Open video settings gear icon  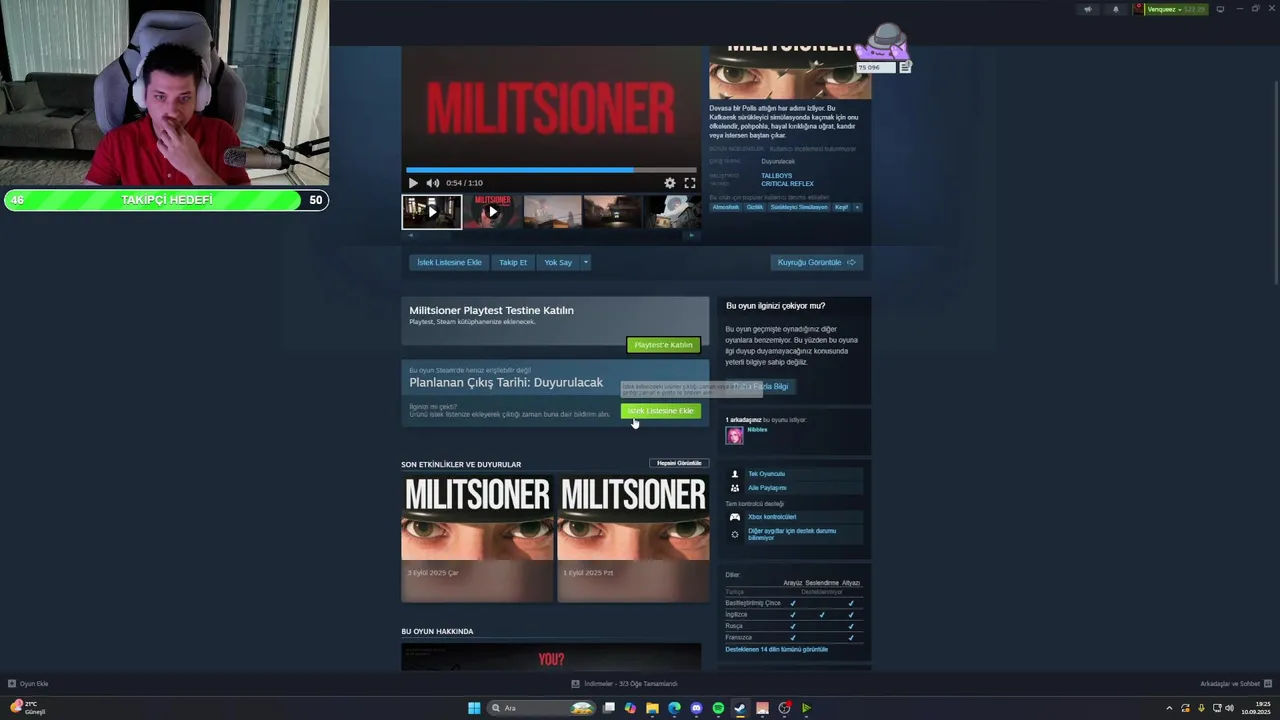pyautogui.click(x=670, y=183)
